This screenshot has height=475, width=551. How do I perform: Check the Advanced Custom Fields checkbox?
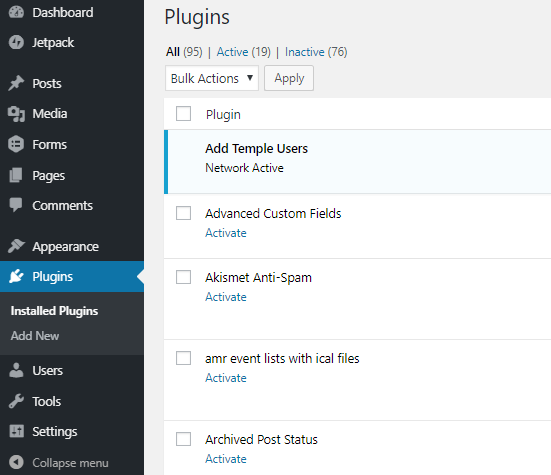[x=183, y=213]
